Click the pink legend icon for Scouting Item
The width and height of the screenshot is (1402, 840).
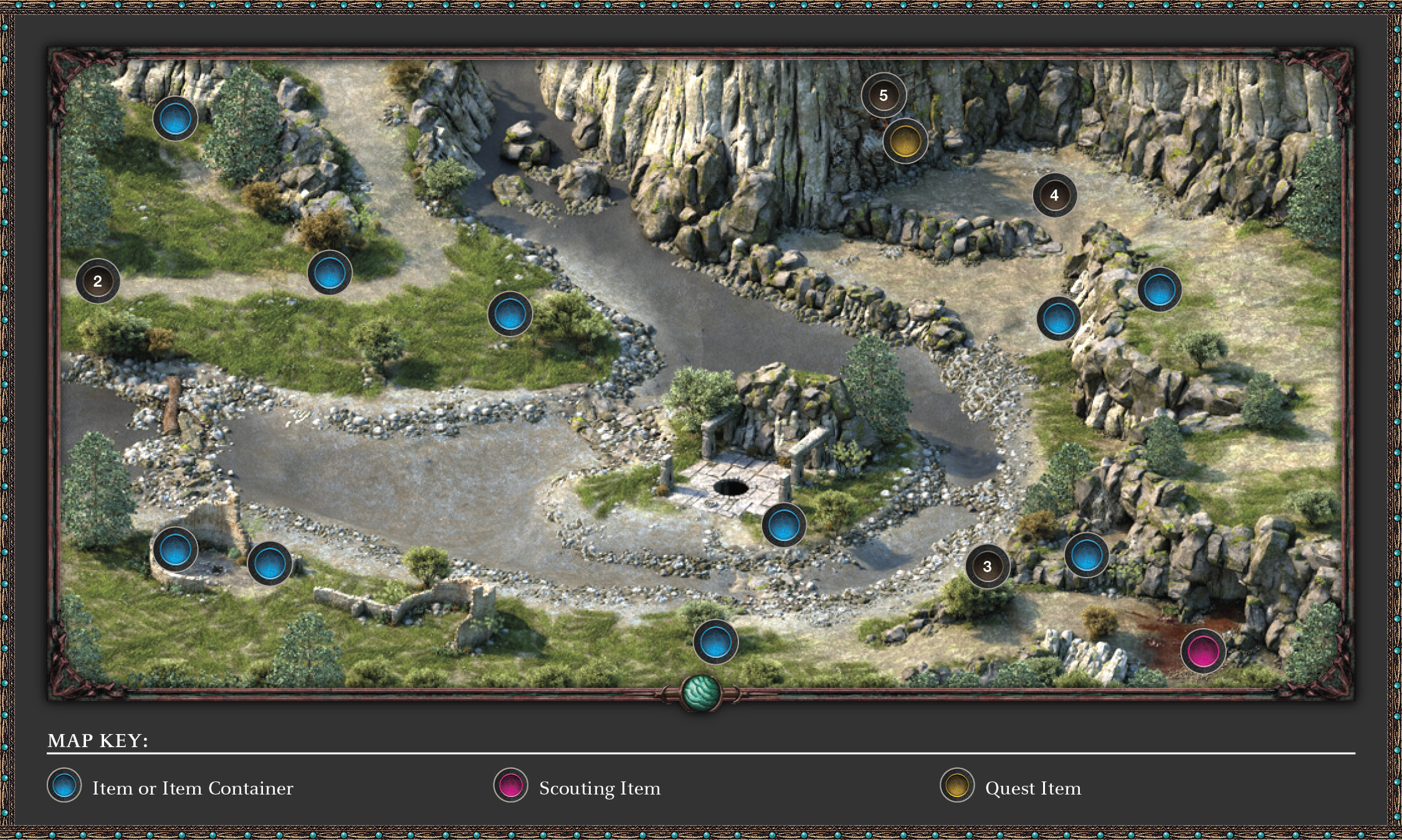pos(511,785)
